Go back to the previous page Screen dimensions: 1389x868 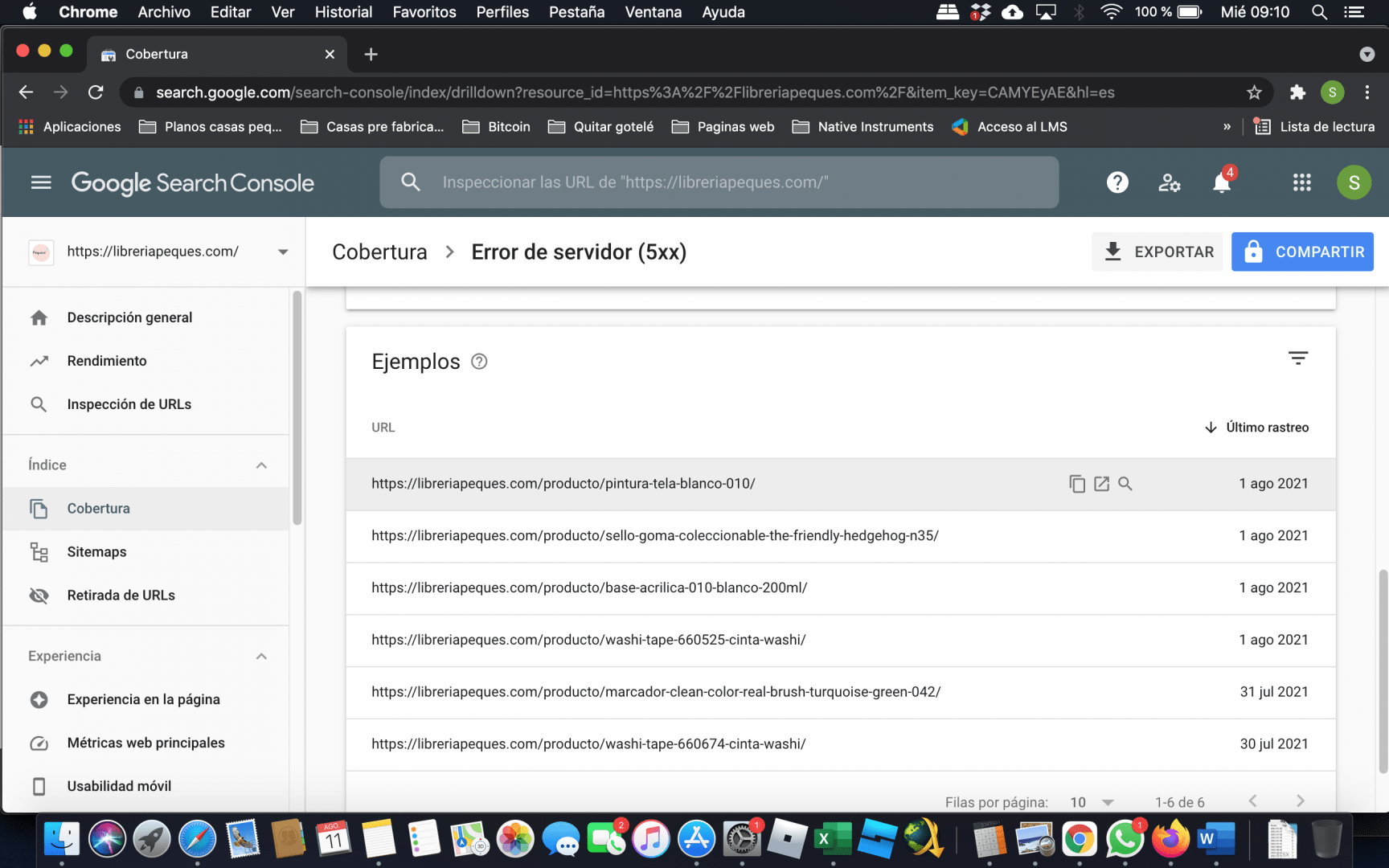click(26, 92)
